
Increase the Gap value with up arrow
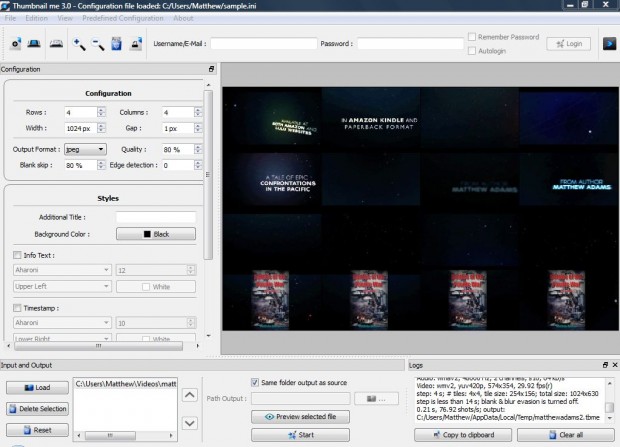click(x=198, y=125)
